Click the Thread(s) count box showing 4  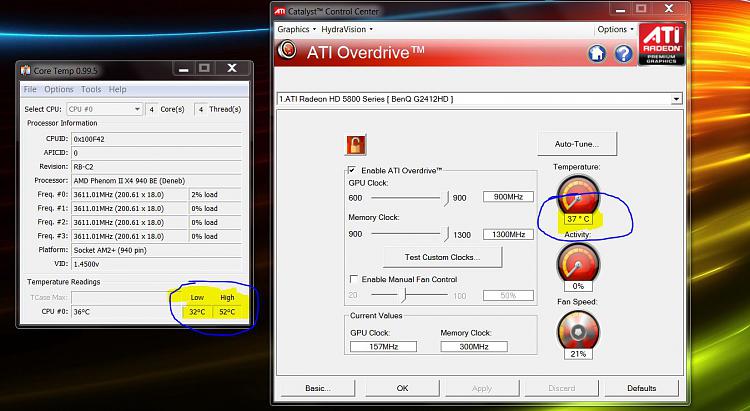click(x=200, y=109)
